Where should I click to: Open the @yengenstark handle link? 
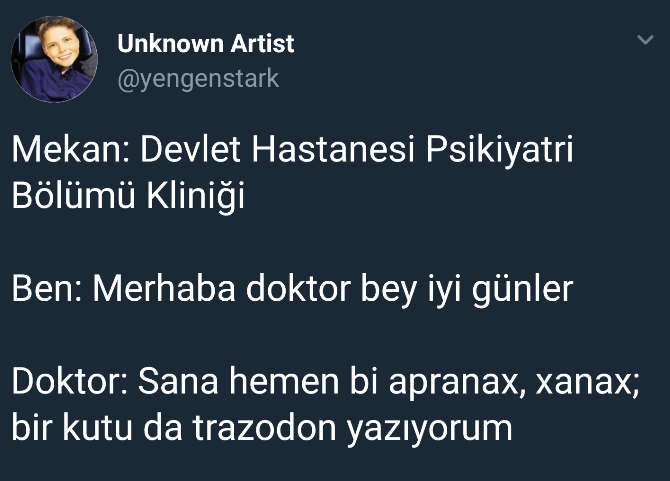click(198, 79)
